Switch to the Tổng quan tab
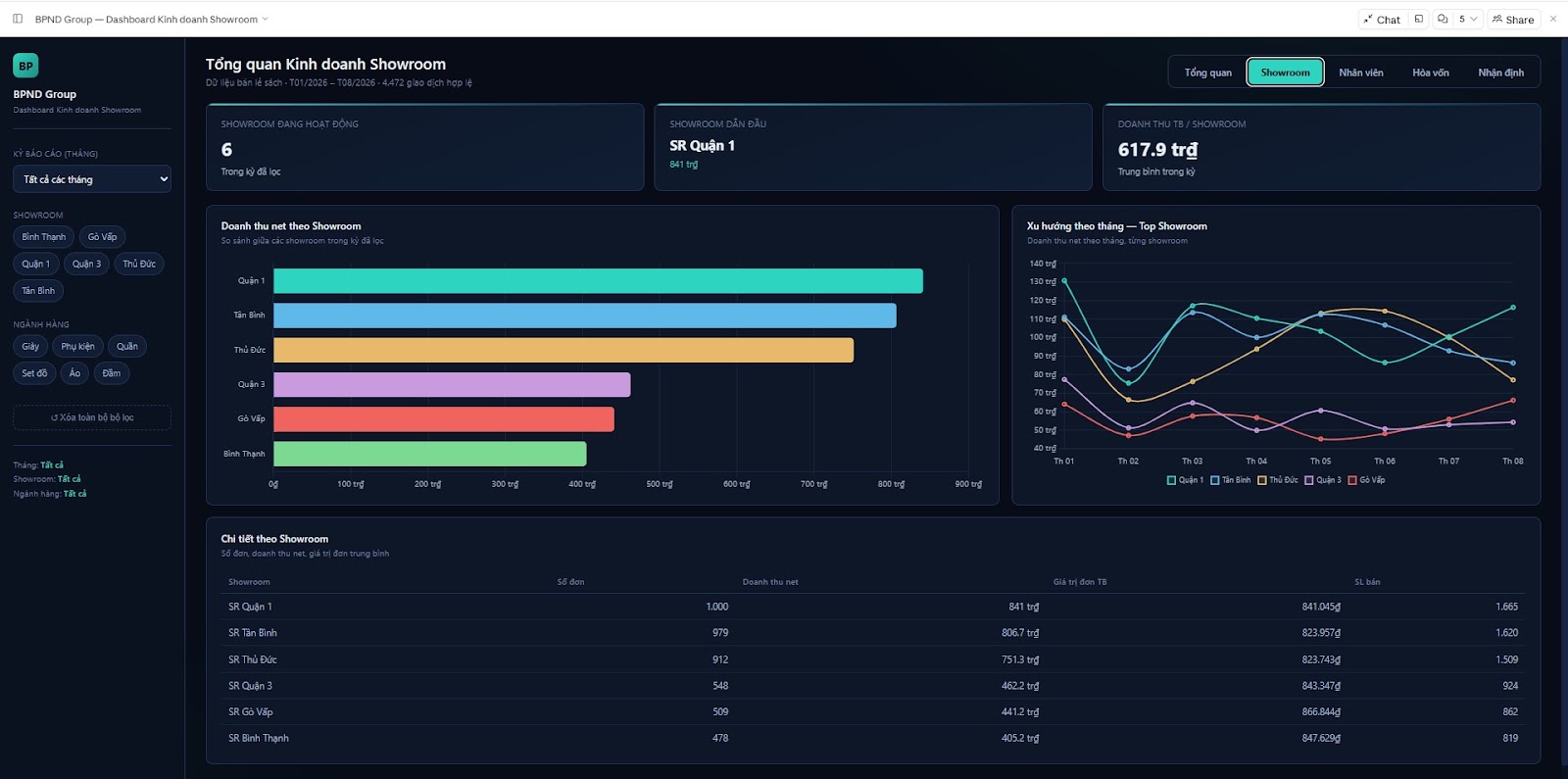The image size is (1568, 779). coord(1207,73)
